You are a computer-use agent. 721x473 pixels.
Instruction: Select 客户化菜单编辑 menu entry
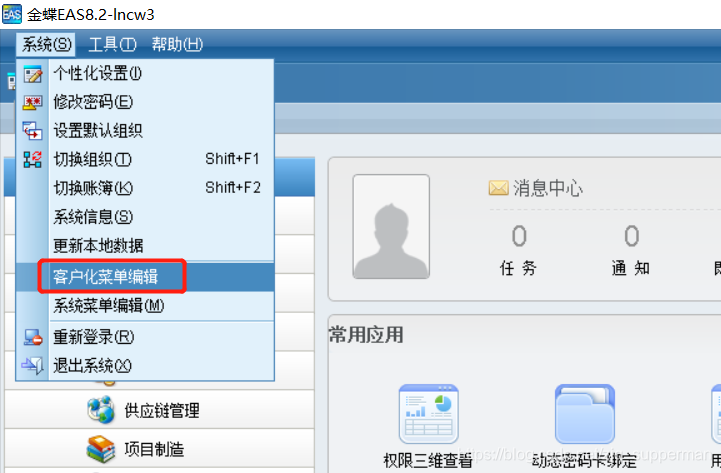click(x=145, y=277)
